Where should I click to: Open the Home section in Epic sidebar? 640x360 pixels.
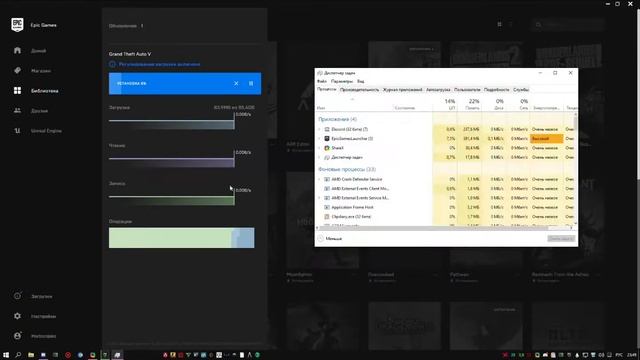pos(17,51)
